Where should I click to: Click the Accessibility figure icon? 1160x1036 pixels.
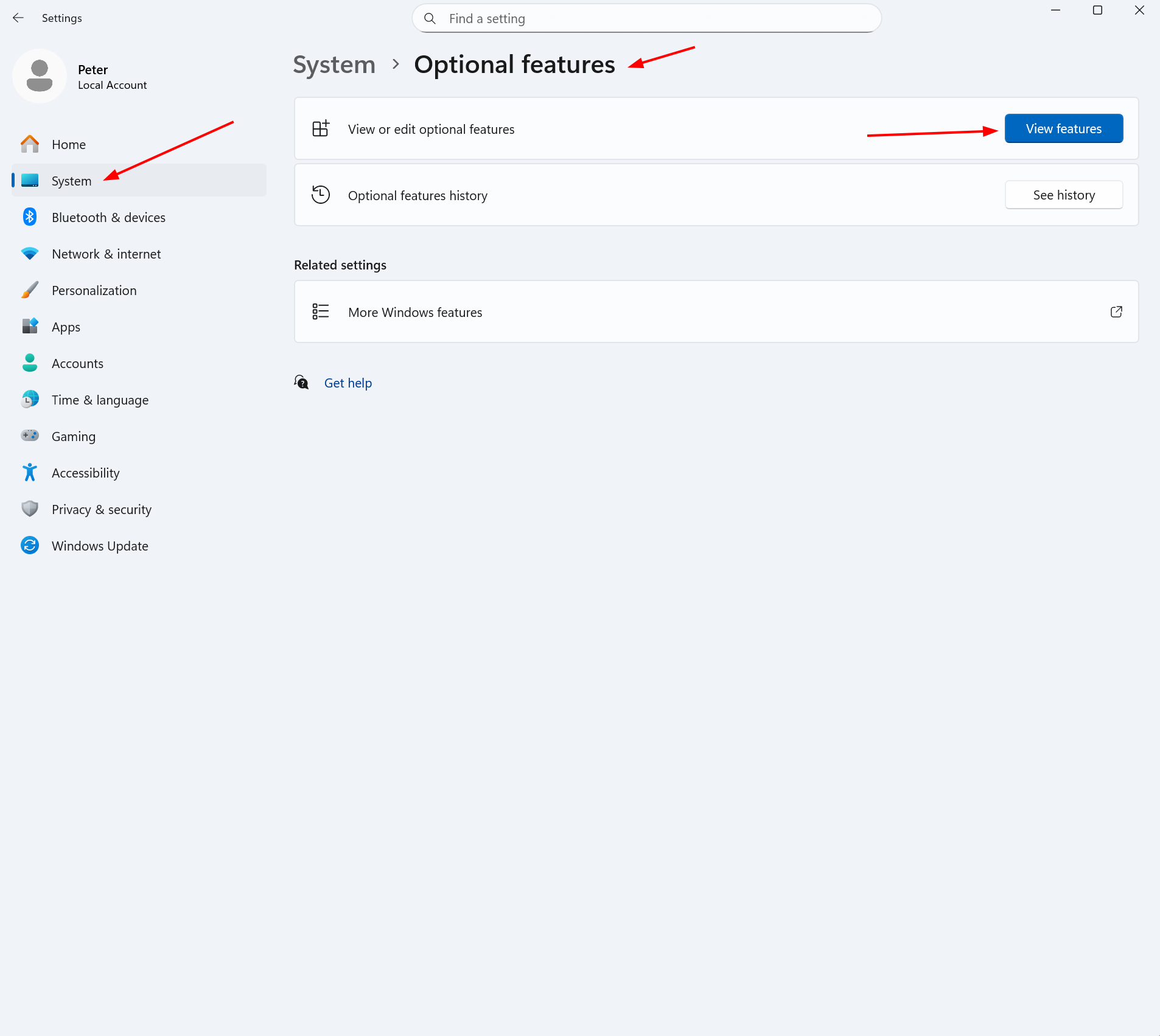30,473
